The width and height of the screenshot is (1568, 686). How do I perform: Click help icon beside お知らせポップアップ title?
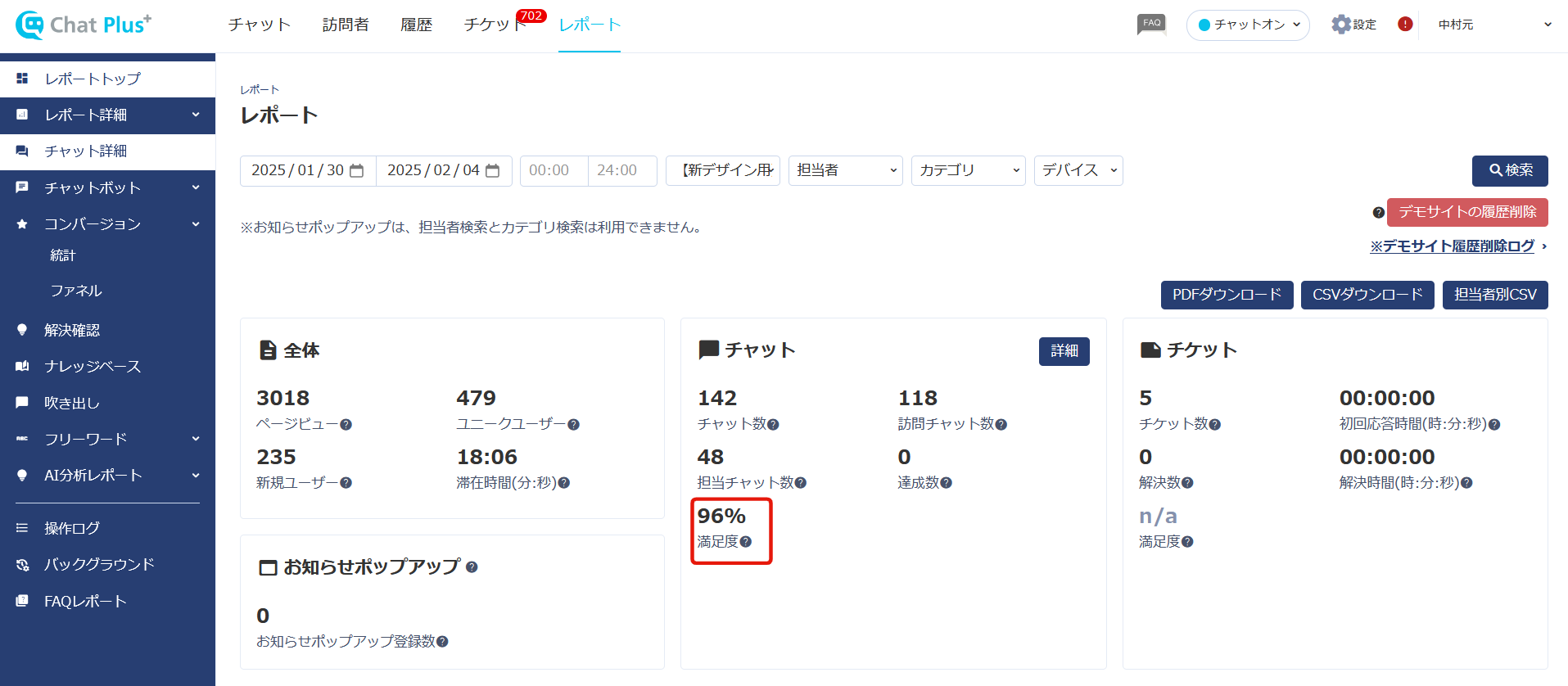tap(472, 566)
